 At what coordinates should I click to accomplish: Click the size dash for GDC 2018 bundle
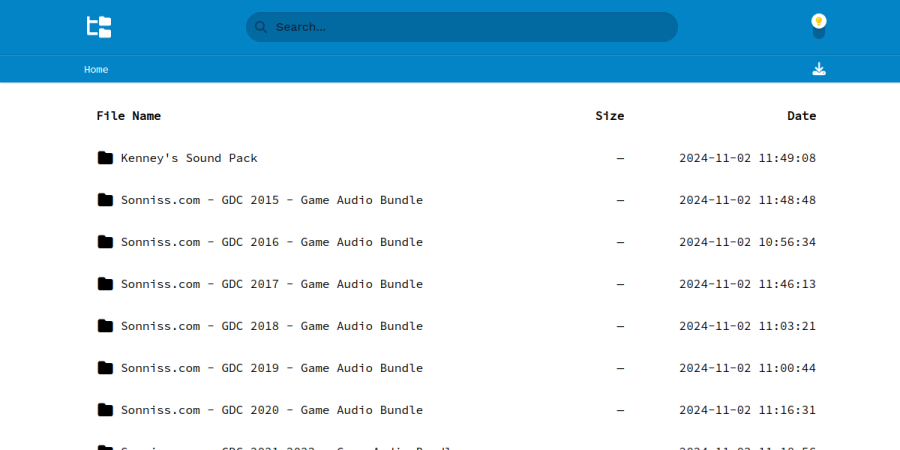pos(620,325)
